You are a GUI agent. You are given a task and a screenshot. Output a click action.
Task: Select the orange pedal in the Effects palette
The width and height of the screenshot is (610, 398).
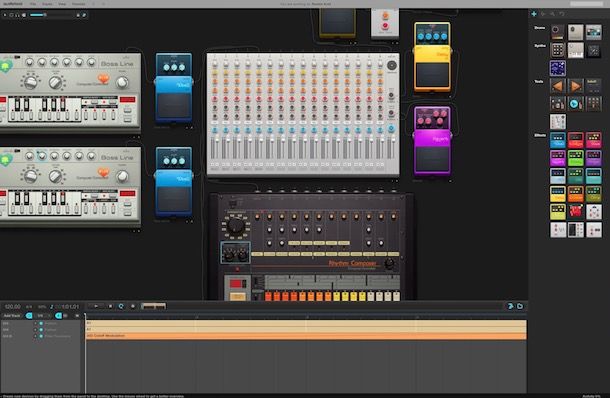(x=575, y=194)
